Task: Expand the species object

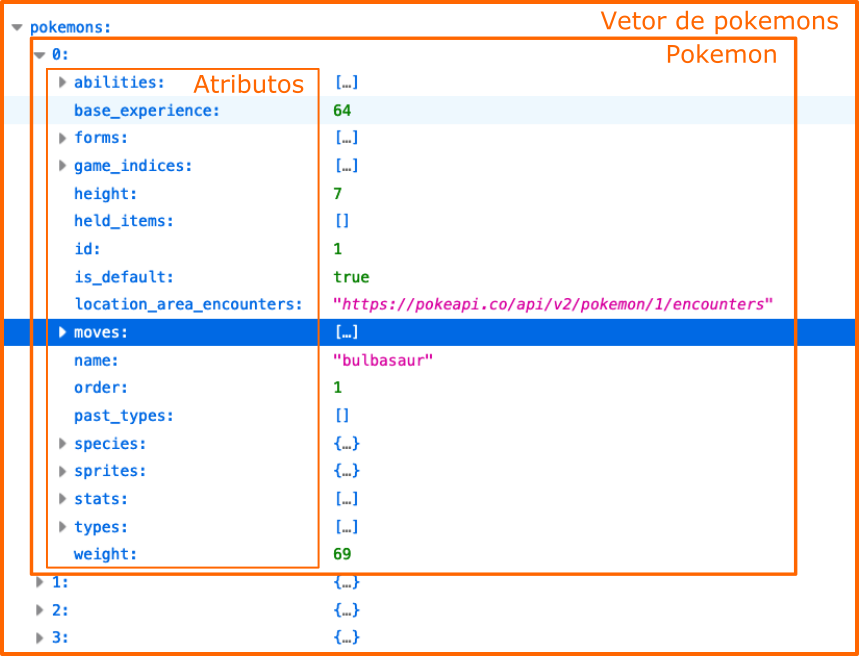Action: pyautogui.click(x=62, y=443)
